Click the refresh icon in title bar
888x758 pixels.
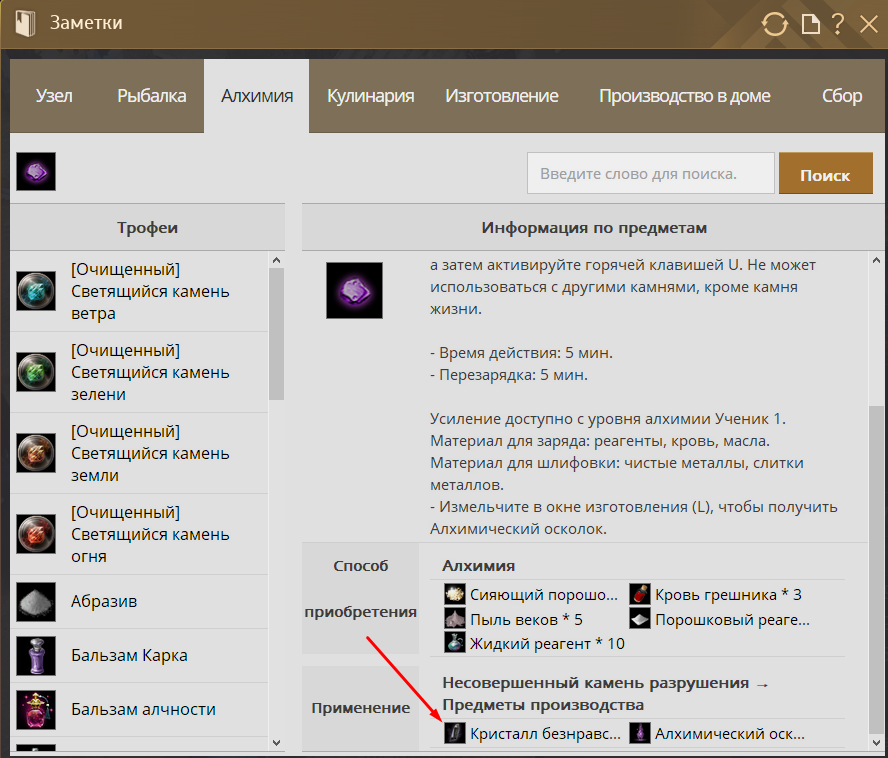[775, 24]
